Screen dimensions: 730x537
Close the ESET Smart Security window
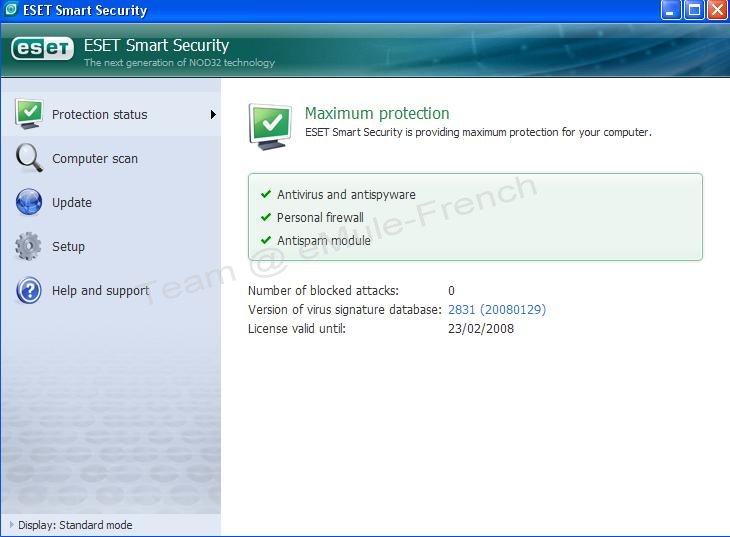pyautogui.click(x=717, y=10)
